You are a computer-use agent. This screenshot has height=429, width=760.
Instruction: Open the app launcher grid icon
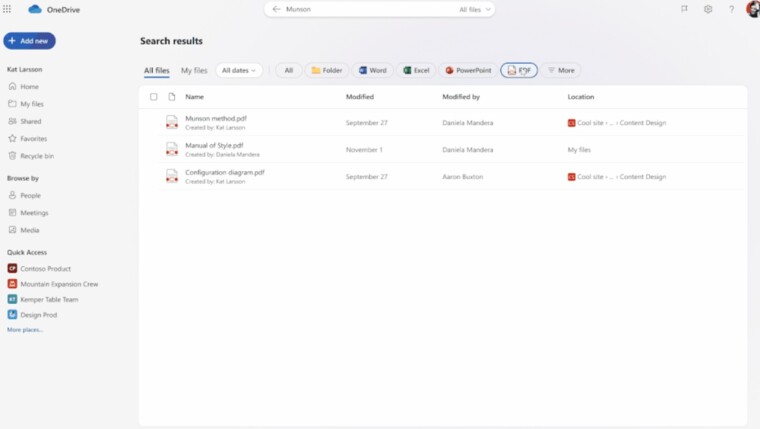(7, 9)
